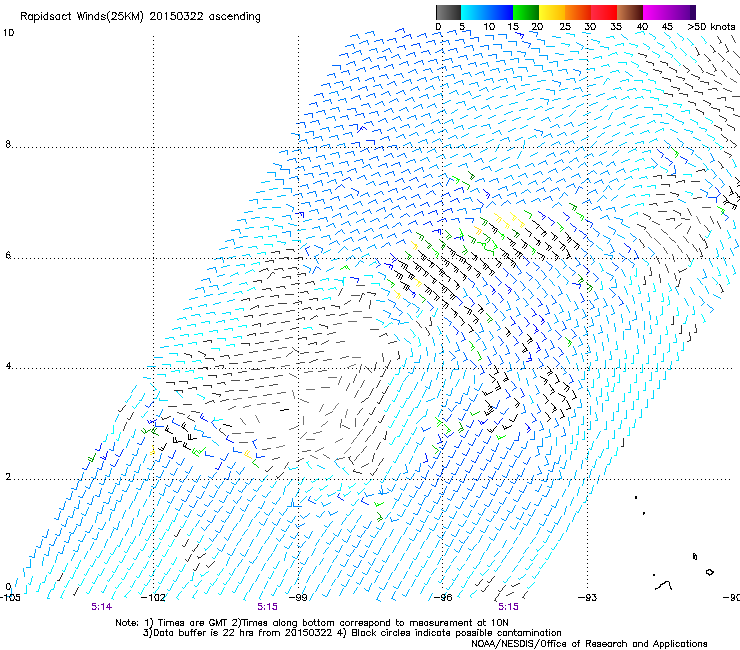Click the cyan-blue 5-15 knots legend segment

click(x=487, y=12)
